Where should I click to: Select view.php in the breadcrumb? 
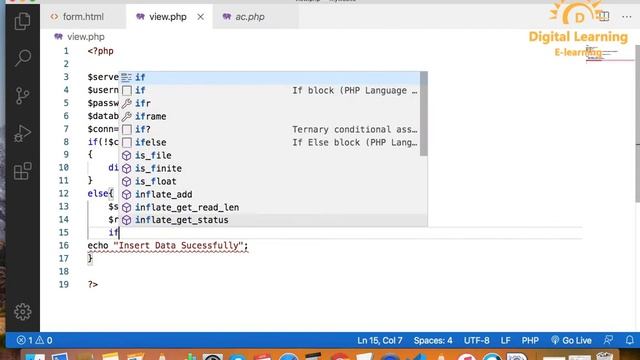pyautogui.click(x=86, y=37)
